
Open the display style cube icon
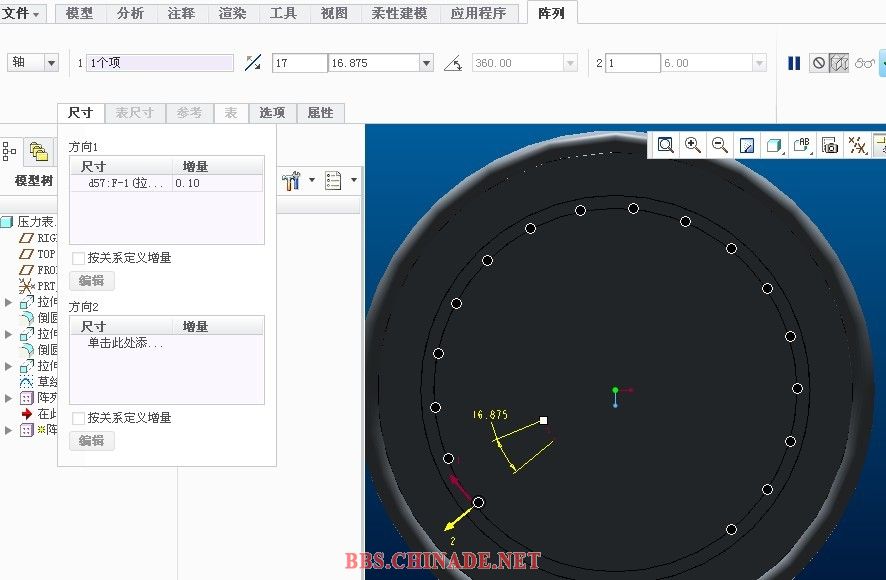pos(774,145)
